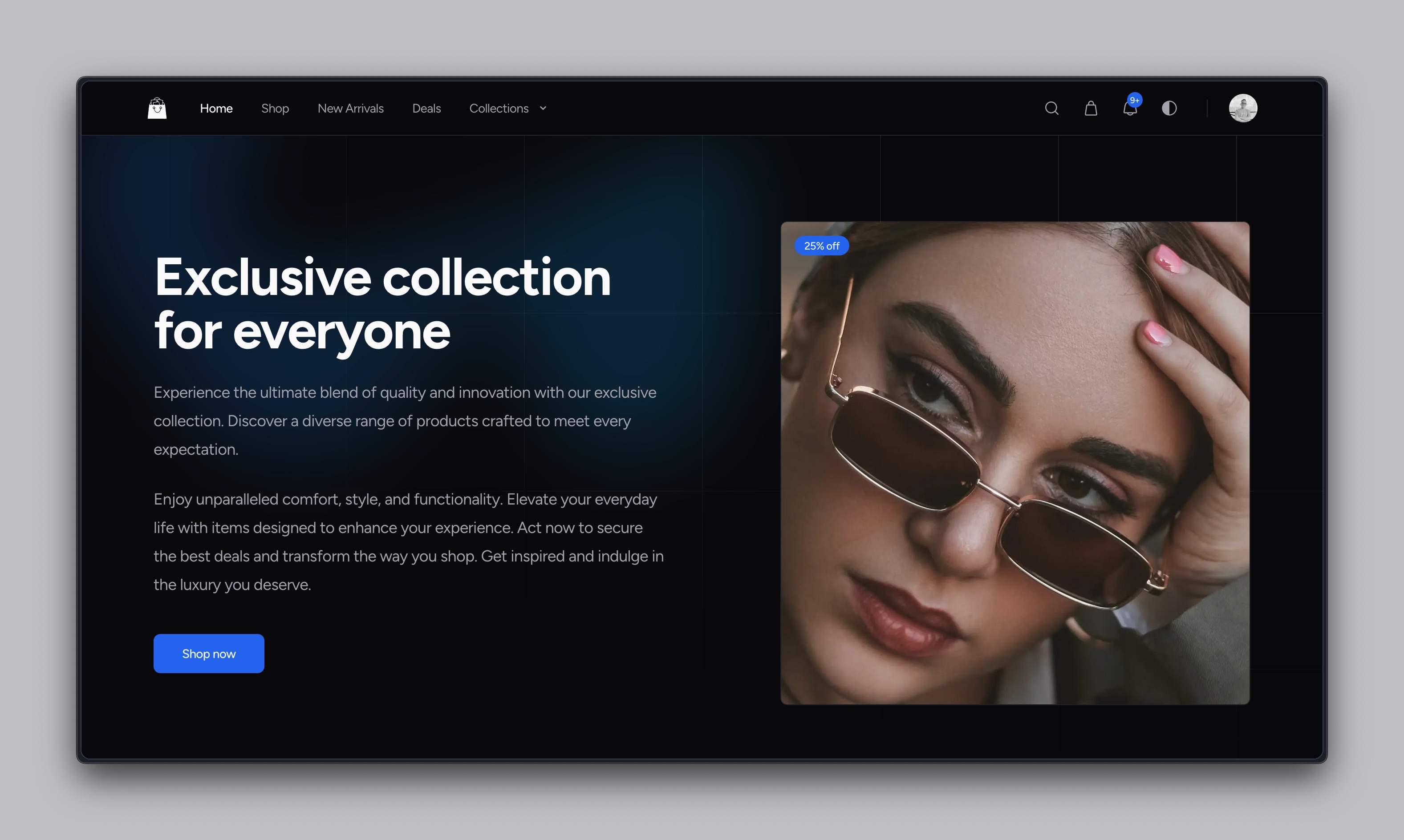The image size is (1404, 840).
Task: Toggle the 25% off discount badge
Action: click(822, 245)
